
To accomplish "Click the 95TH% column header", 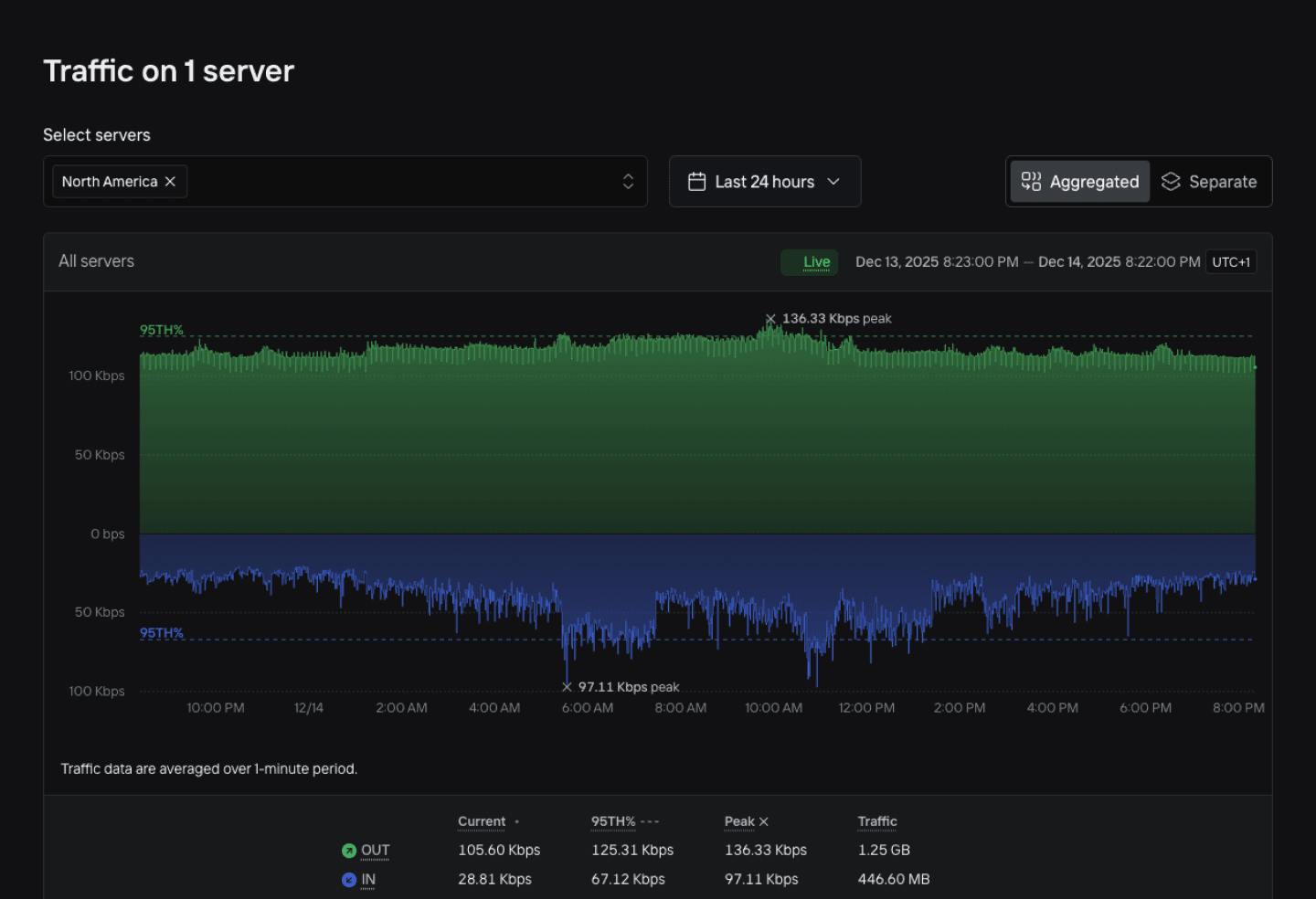I will [613, 821].
